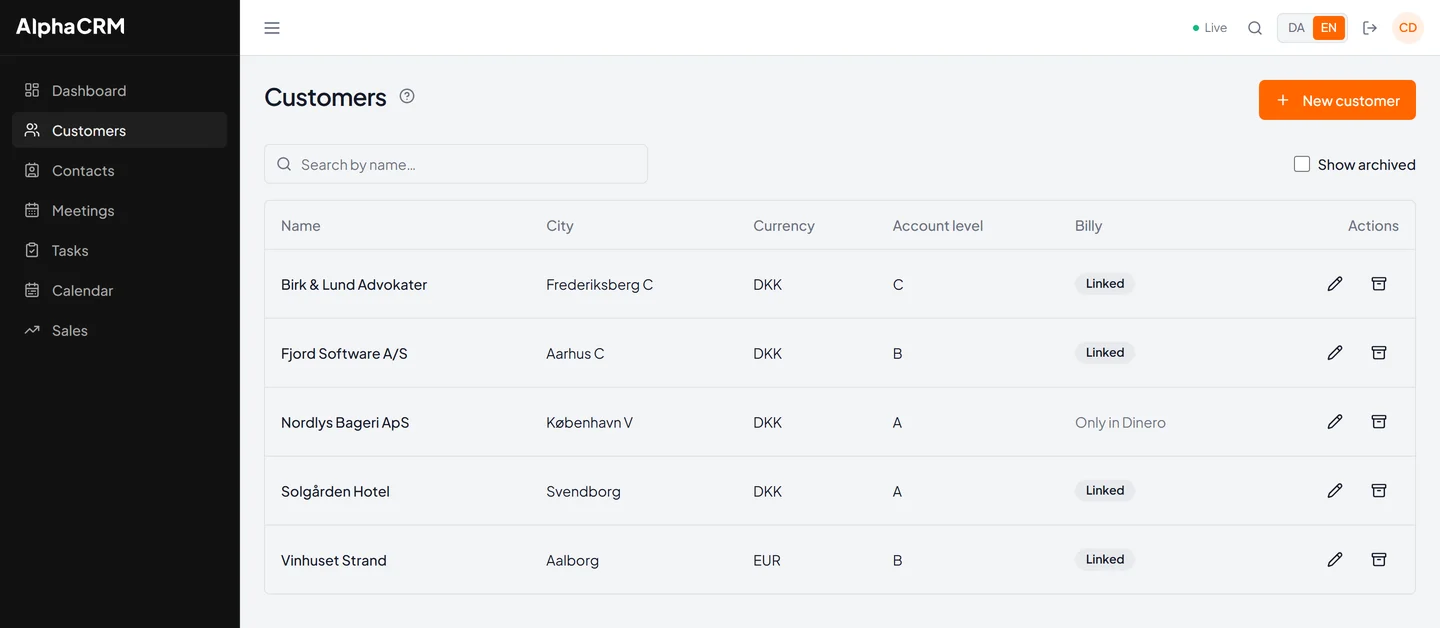Edit Birk & Lund Advokater with pencil icon
1440x628 pixels.
click(1335, 284)
